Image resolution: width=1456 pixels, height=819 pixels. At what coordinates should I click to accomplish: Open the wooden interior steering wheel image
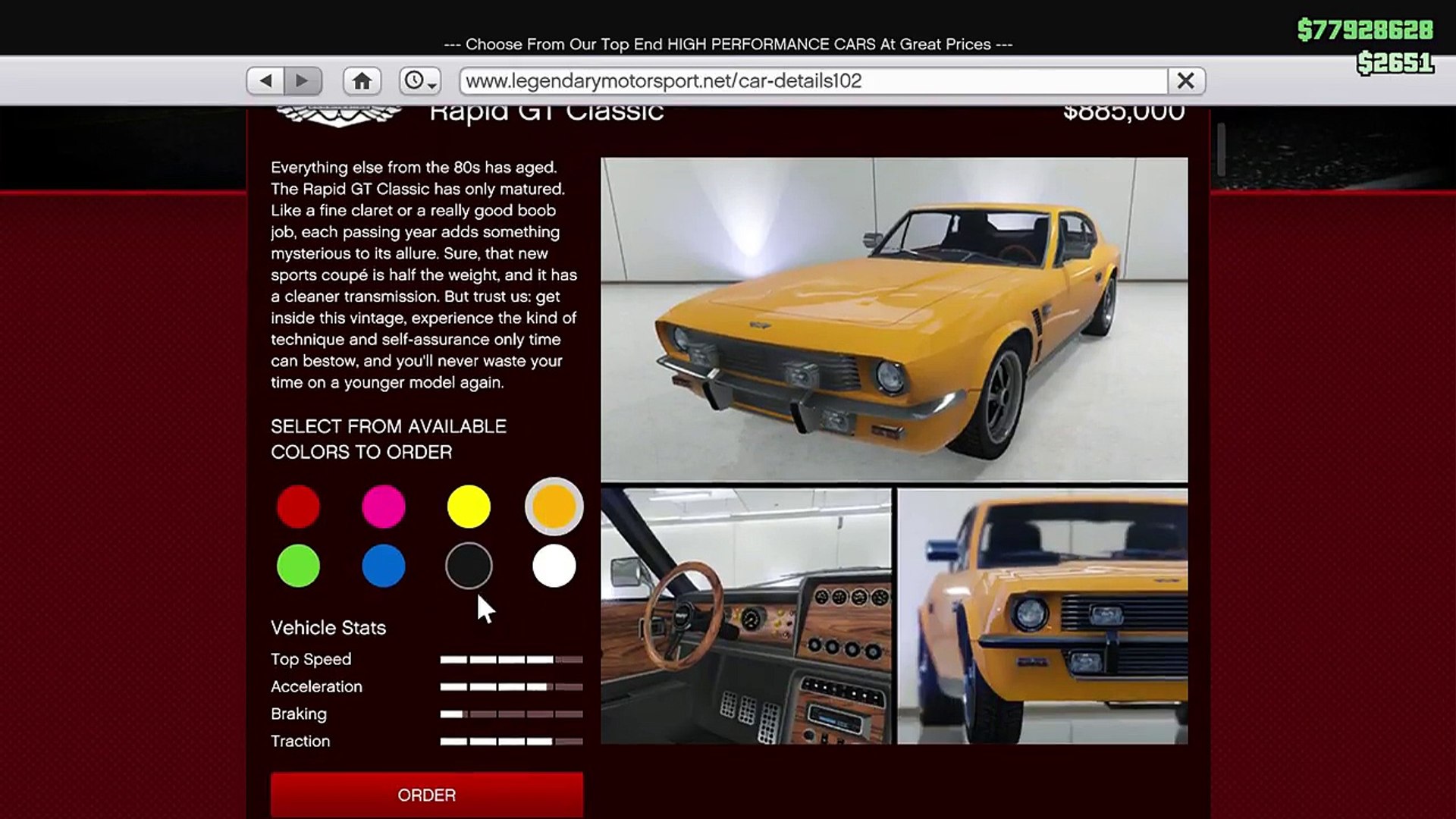[746, 616]
